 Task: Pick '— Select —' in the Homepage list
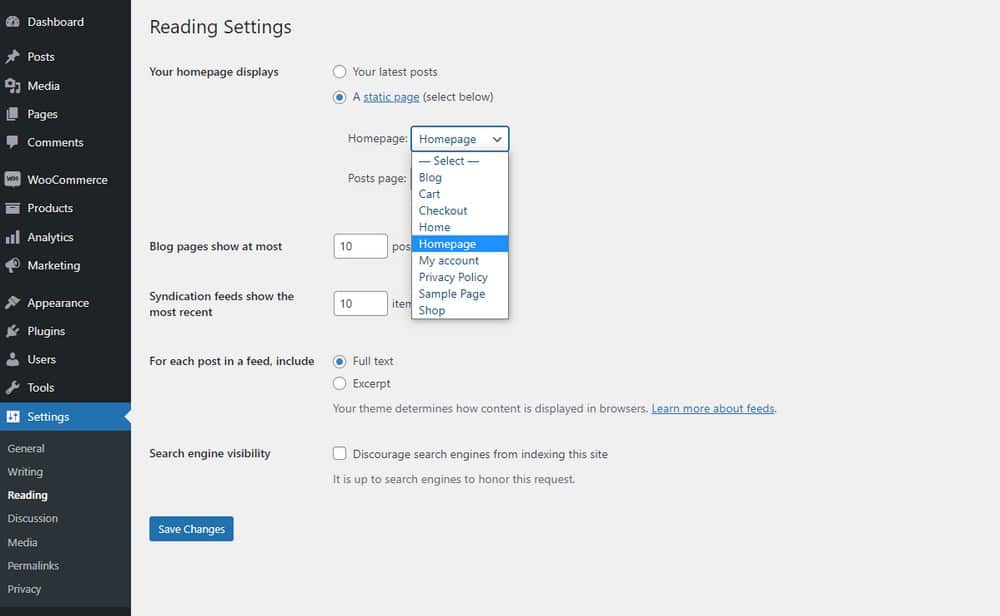pyautogui.click(x=460, y=161)
